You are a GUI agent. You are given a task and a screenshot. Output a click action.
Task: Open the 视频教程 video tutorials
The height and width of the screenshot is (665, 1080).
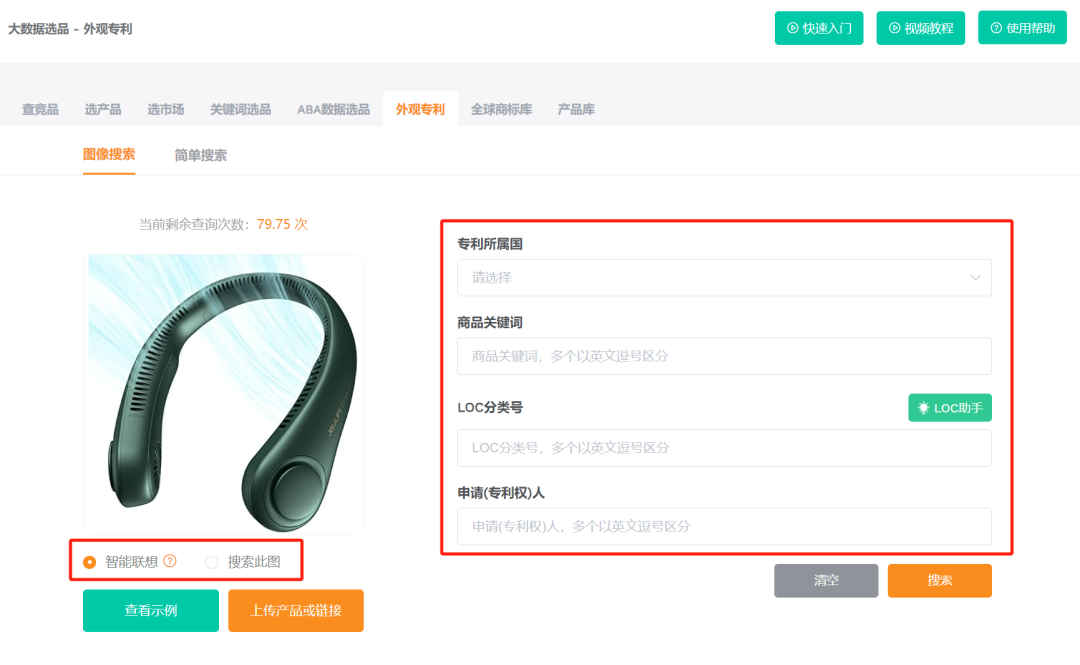tap(920, 28)
